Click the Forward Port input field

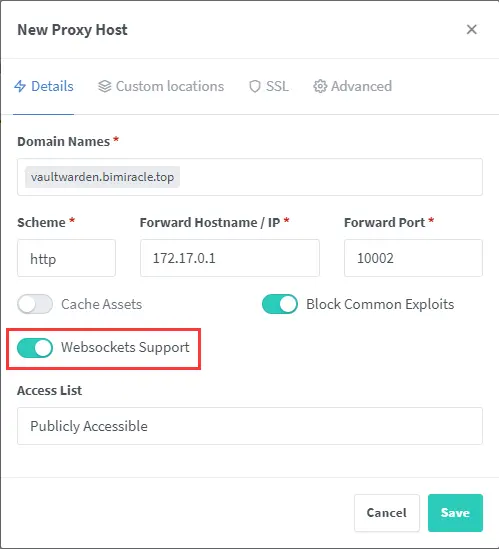413,258
